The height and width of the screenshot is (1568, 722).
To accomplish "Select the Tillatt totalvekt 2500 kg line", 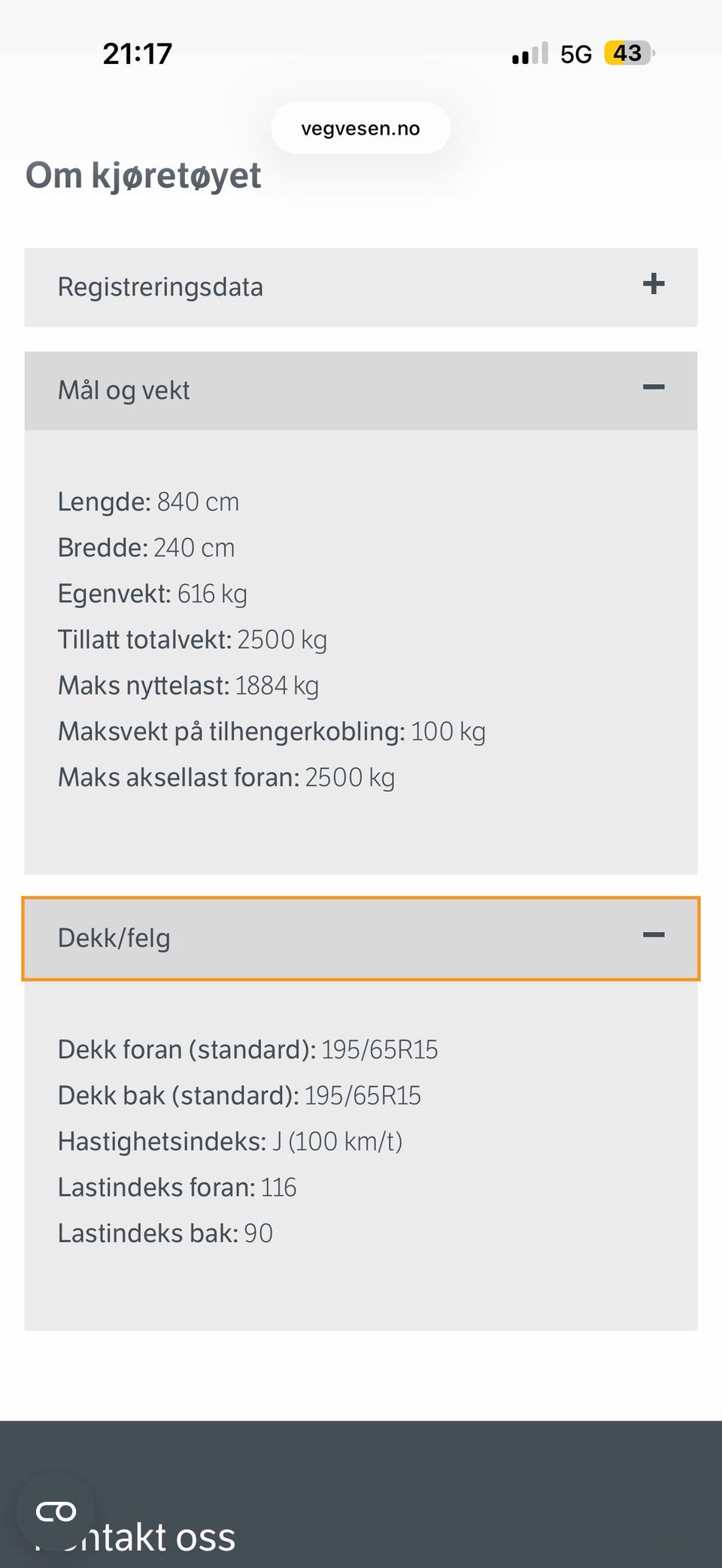I will click(x=193, y=640).
